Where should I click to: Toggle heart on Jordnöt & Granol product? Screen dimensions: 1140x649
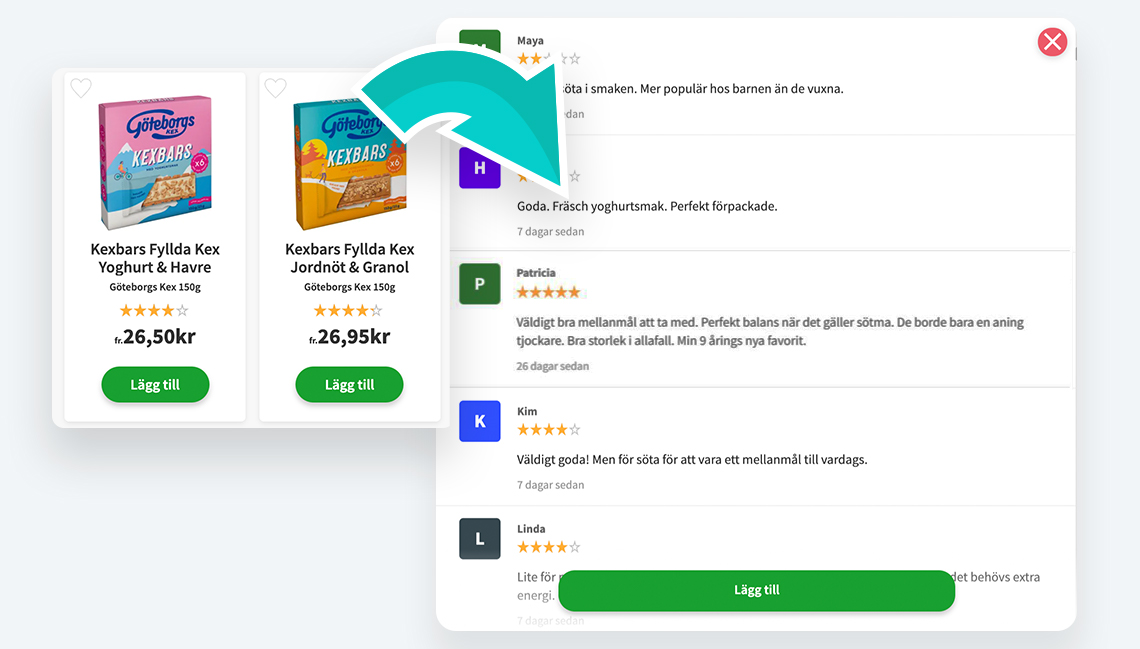pyautogui.click(x=275, y=88)
